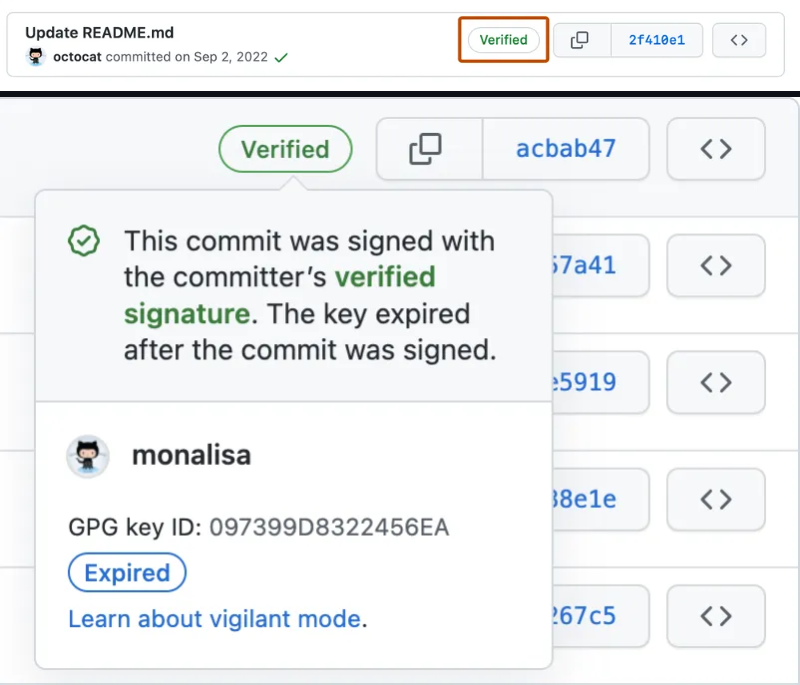The image size is (800, 685).
Task: Click the large Verified badge
Action: pyautogui.click(x=285, y=148)
